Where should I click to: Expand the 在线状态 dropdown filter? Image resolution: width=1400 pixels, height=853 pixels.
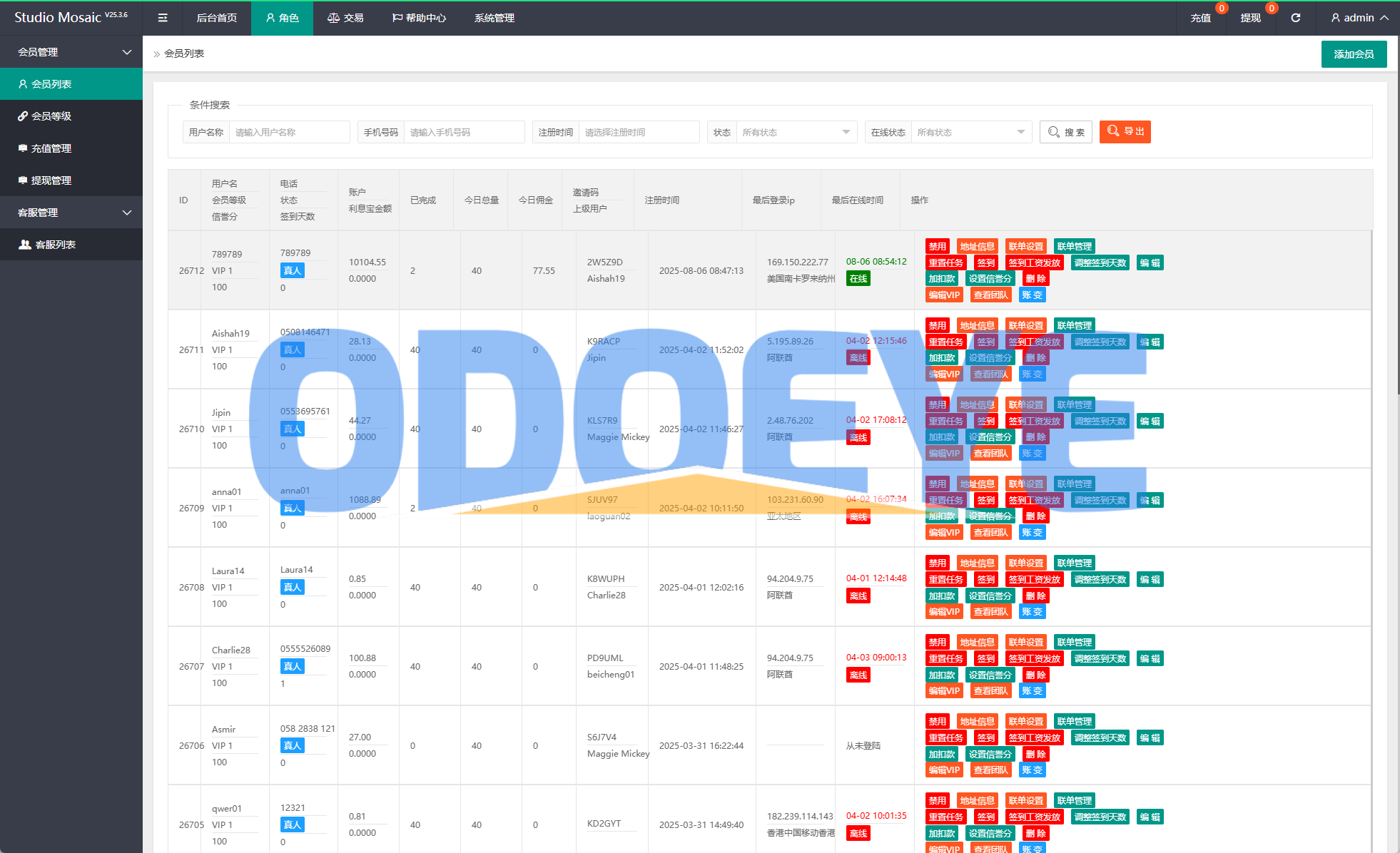[x=970, y=132]
